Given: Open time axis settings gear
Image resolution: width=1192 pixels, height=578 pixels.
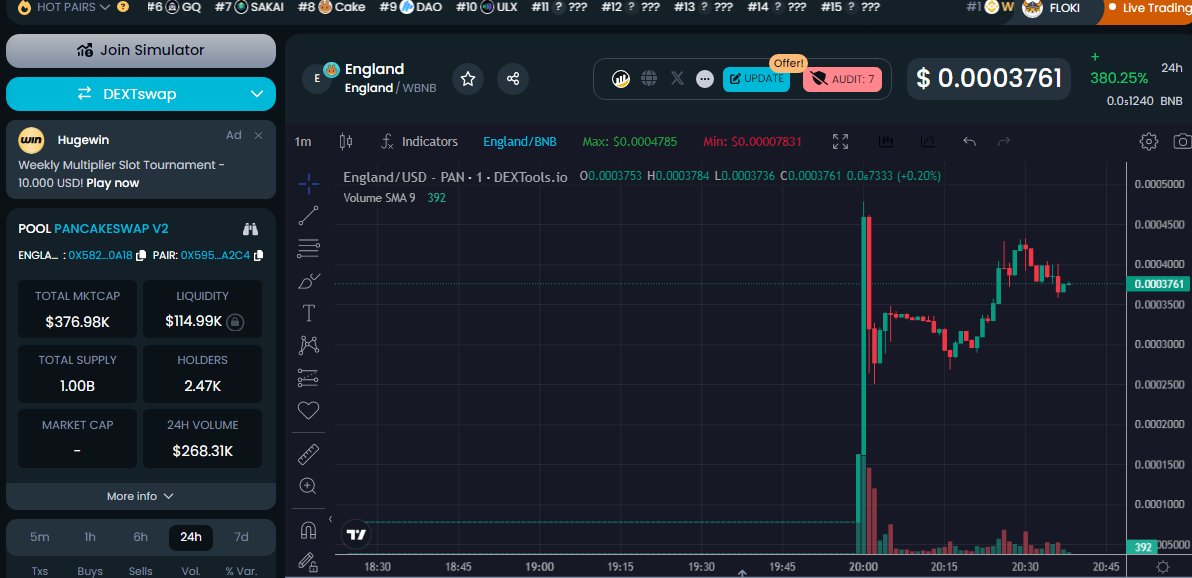Looking at the screenshot, I should [1162, 567].
